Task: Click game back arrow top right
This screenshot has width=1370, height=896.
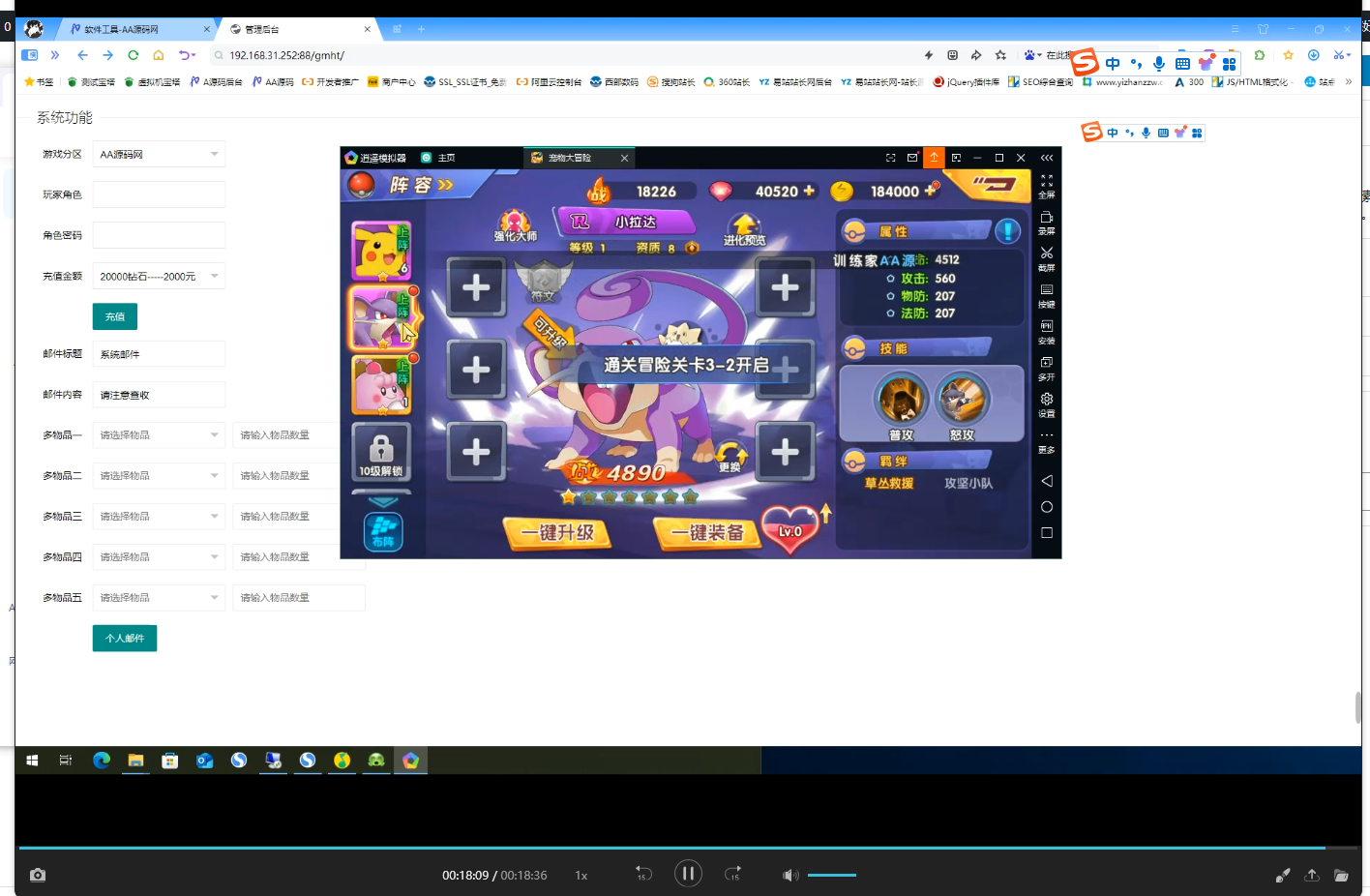Action: tap(994, 184)
